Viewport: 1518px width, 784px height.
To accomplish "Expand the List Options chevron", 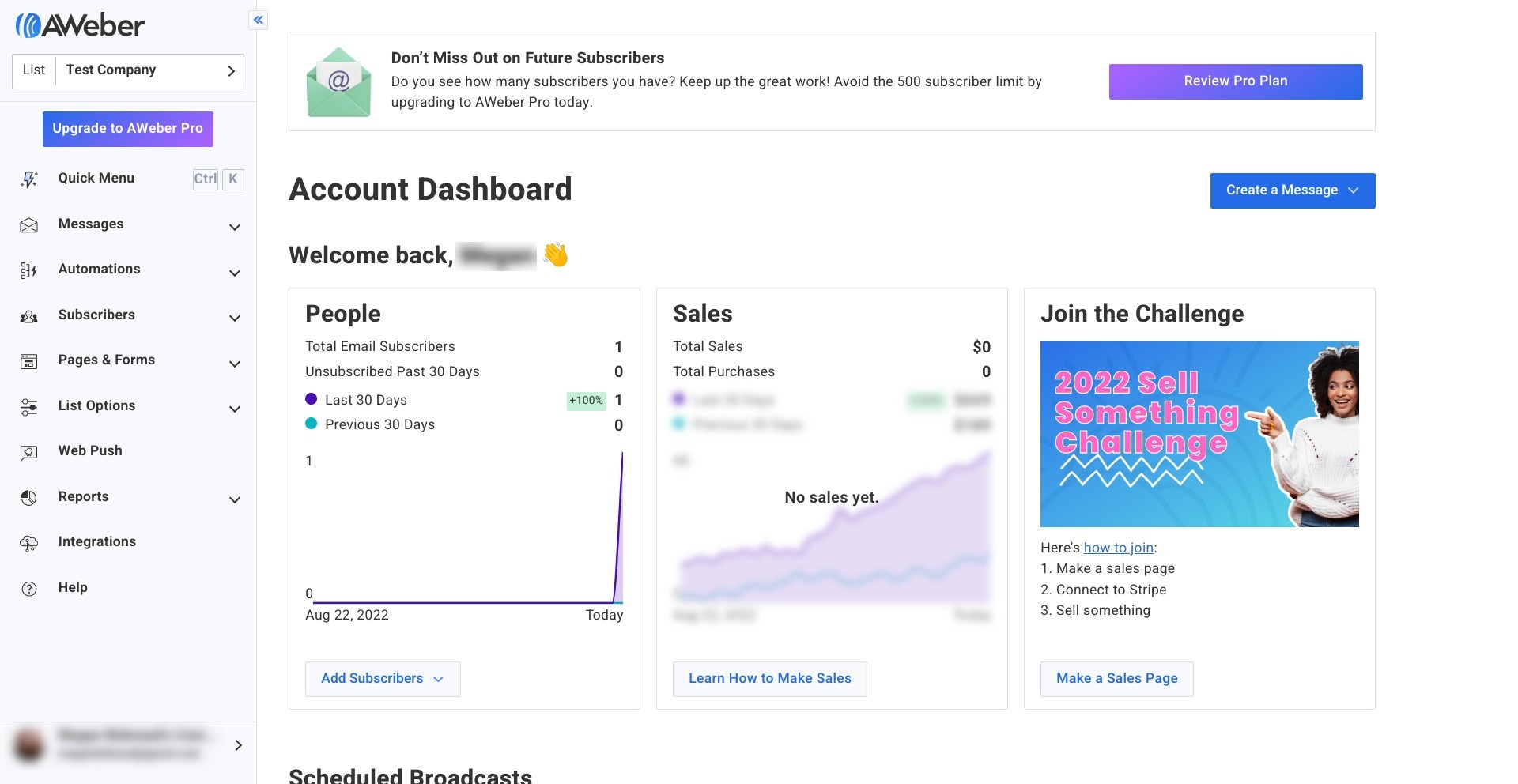I will (x=235, y=409).
